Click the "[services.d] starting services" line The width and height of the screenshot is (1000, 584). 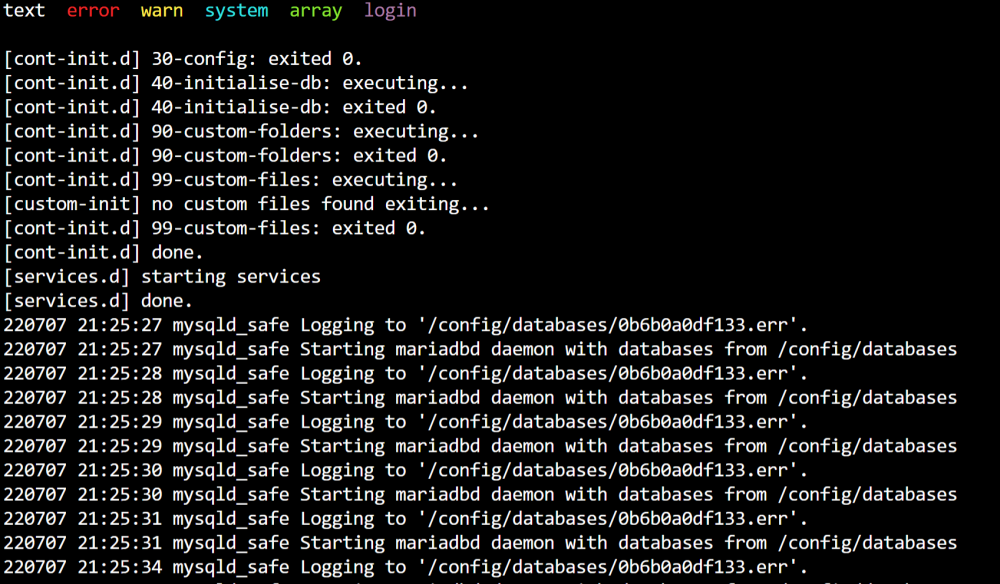tap(162, 277)
